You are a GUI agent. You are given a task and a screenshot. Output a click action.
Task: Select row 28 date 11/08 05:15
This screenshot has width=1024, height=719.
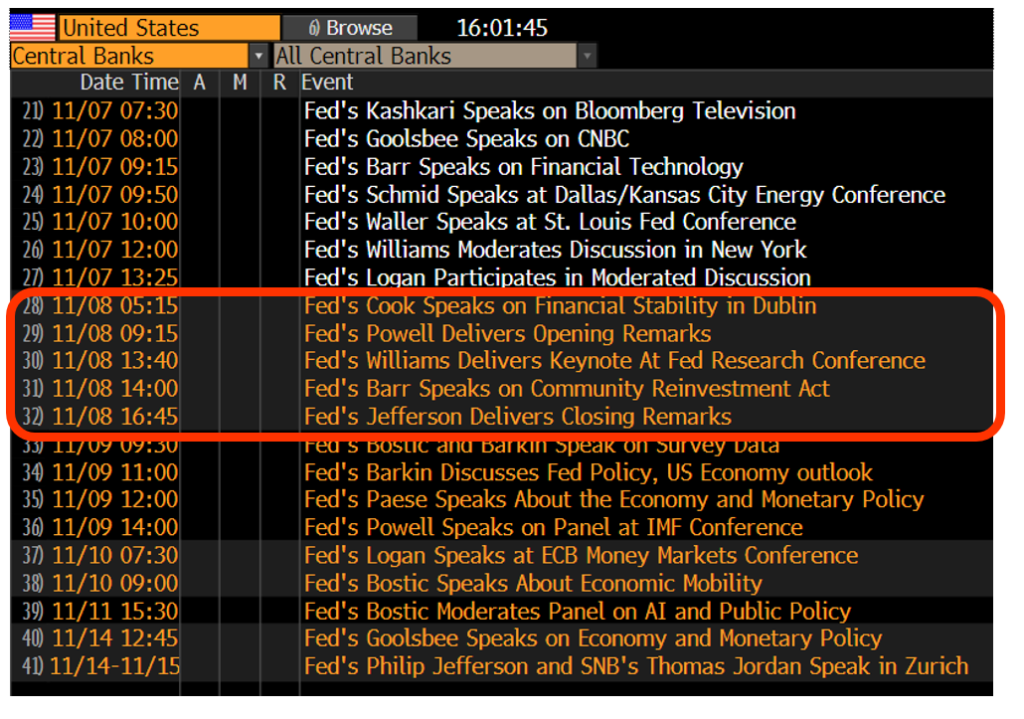tap(115, 306)
